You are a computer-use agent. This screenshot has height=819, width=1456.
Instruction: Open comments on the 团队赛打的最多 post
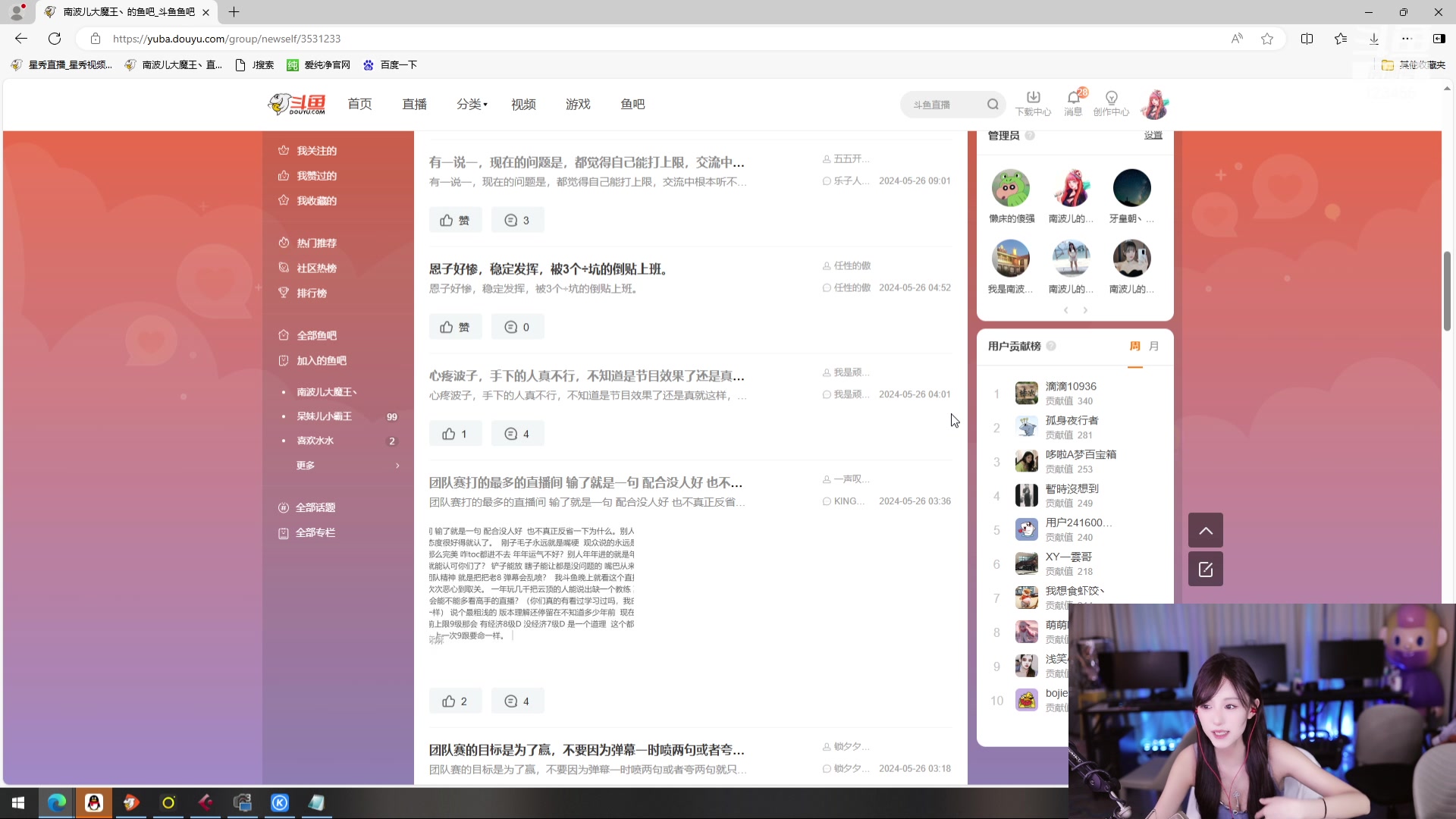[517, 700]
